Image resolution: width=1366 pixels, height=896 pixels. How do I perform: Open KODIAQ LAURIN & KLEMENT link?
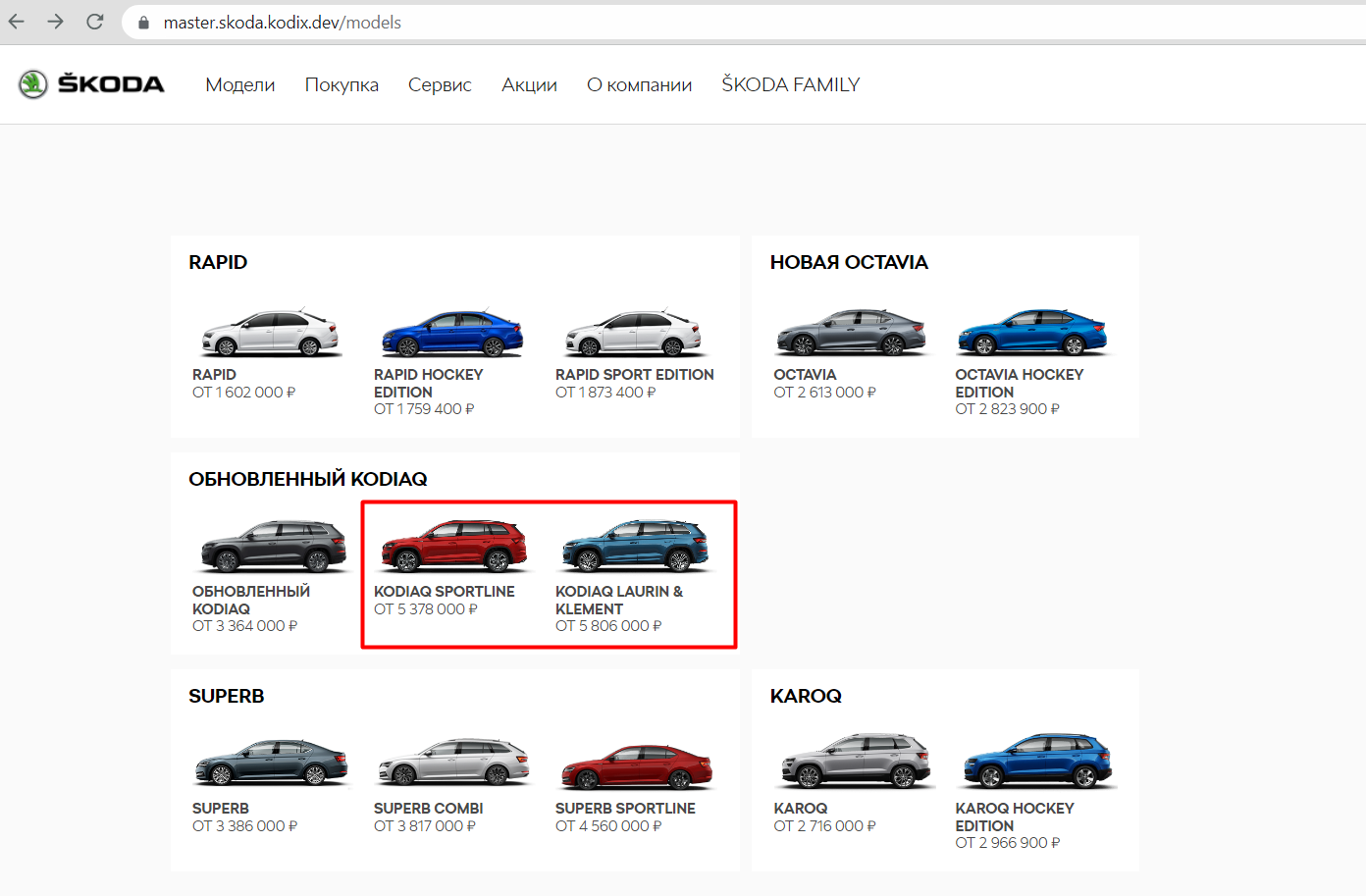point(619,600)
